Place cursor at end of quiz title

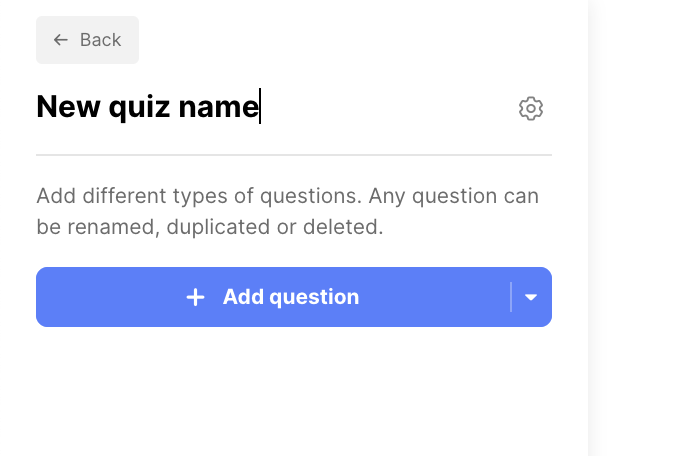tap(259, 107)
